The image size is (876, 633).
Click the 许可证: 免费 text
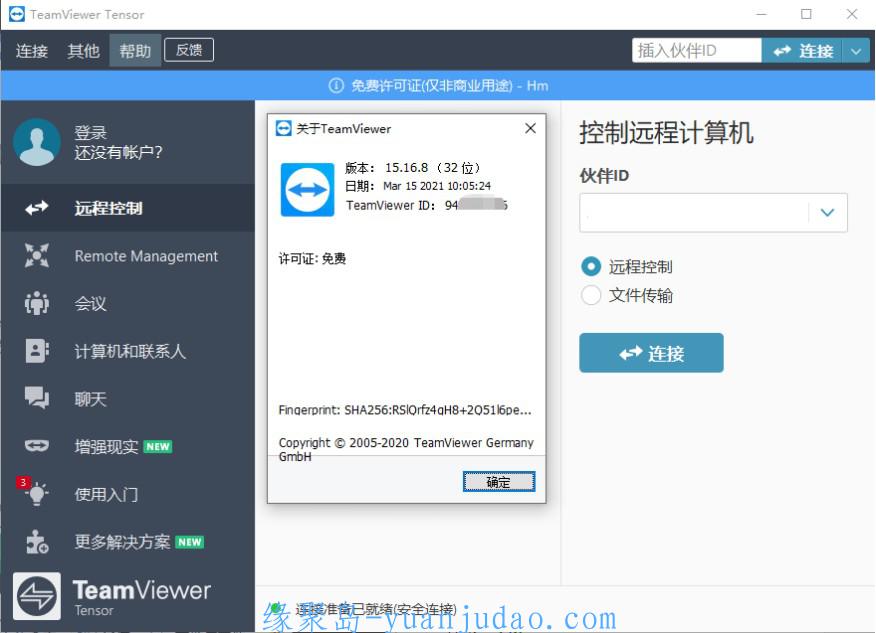tap(312, 258)
